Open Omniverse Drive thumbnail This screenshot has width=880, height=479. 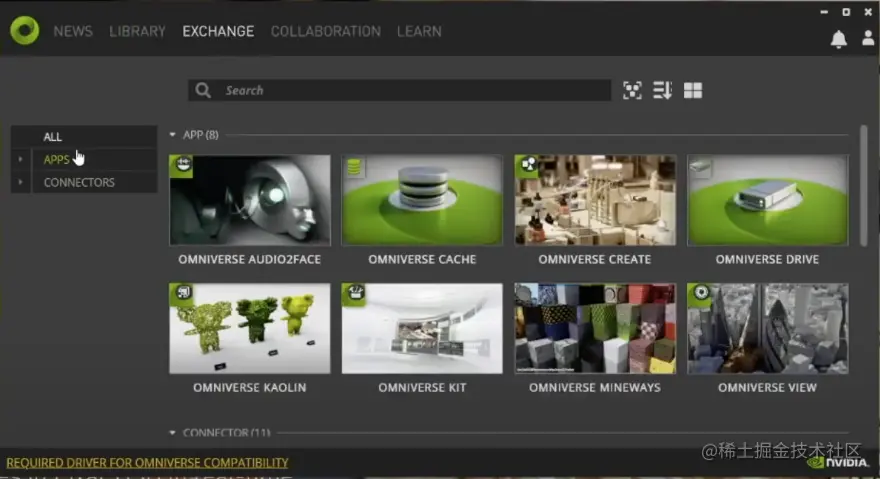[x=767, y=200]
